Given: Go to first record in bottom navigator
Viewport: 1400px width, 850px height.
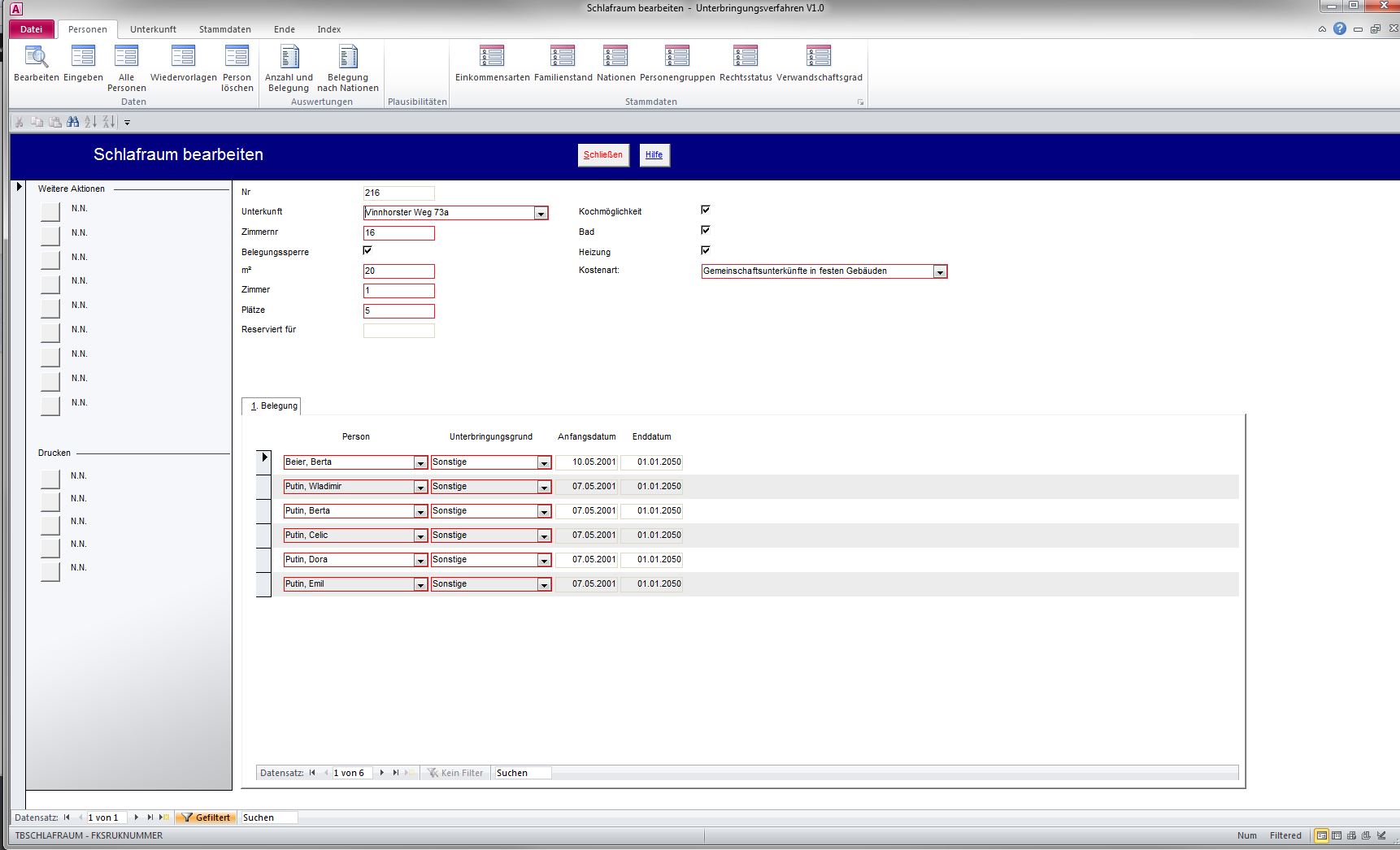Looking at the screenshot, I should point(67,817).
